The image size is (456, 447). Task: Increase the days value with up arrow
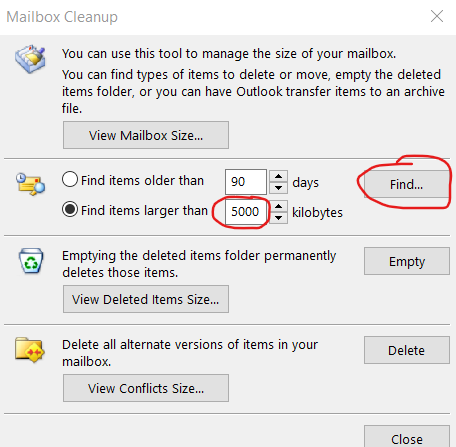[279, 176]
